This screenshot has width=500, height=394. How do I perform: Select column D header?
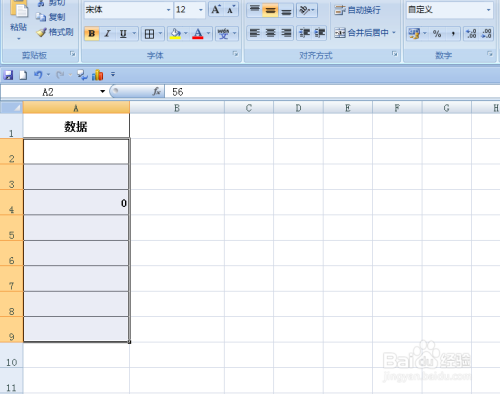(x=298, y=108)
